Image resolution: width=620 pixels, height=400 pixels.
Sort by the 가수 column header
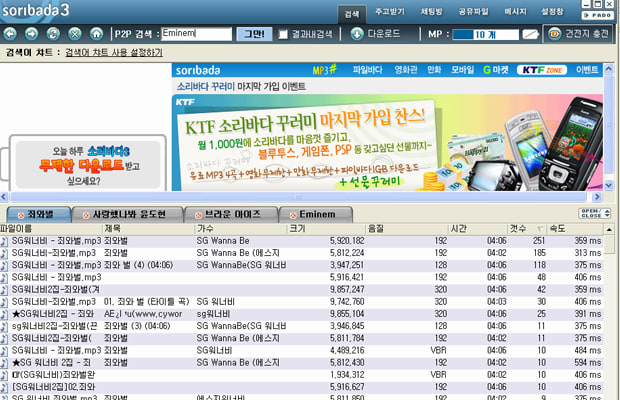241,229
